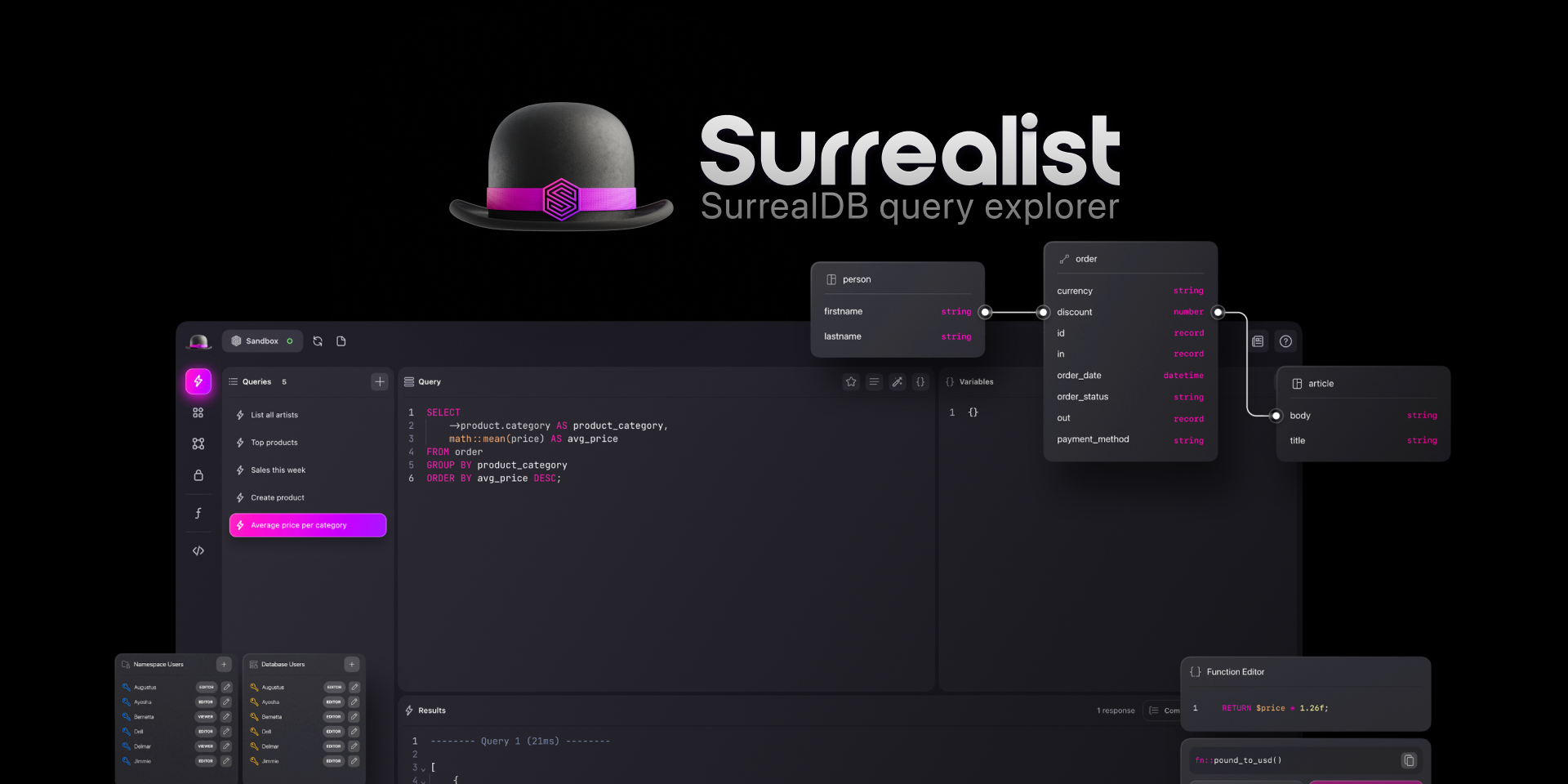Select the Top products query
Viewport: 1568px width, 784px height.
(x=308, y=443)
